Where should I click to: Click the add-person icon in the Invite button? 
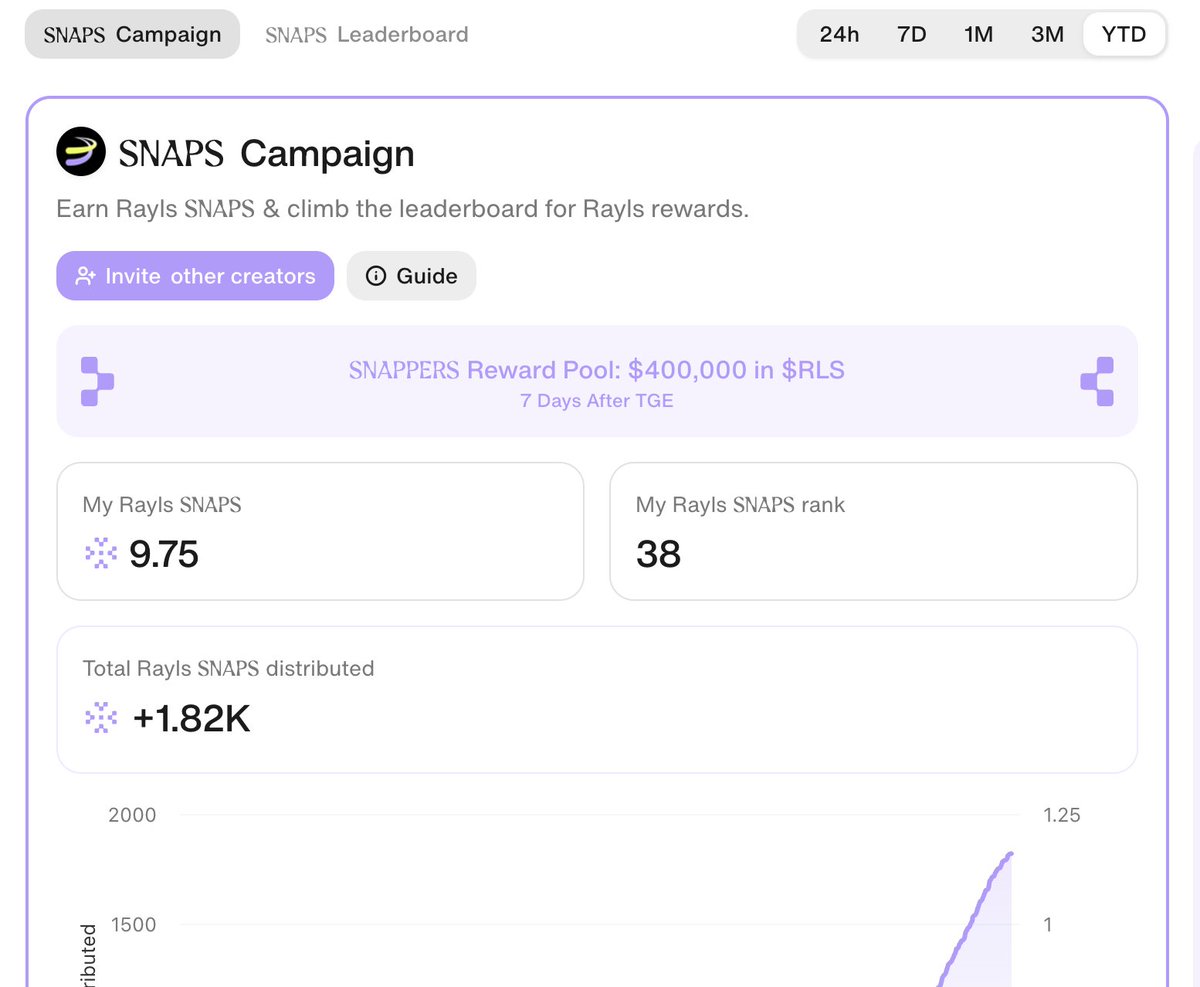point(85,276)
